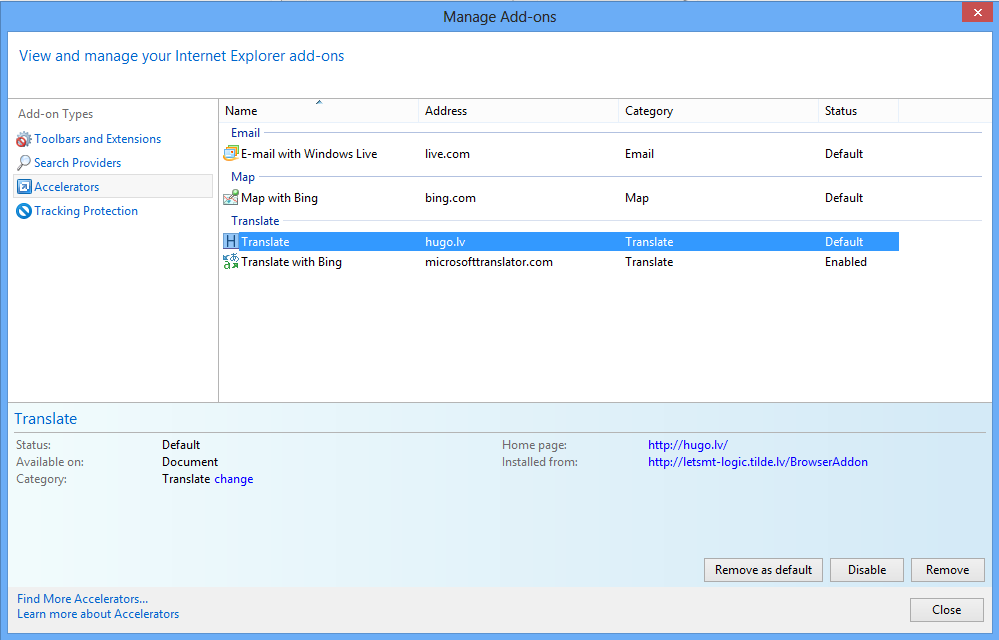Open Tracking Protection add-on type

pyautogui.click(x=86, y=211)
